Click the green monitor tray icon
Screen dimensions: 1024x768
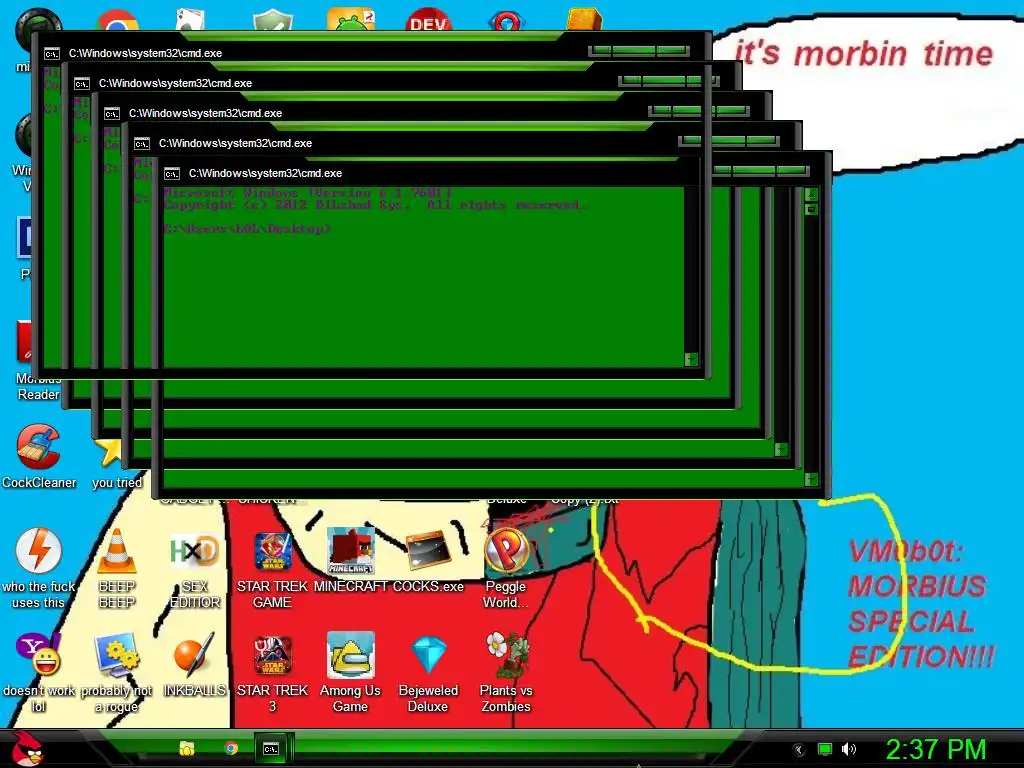click(825, 749)
